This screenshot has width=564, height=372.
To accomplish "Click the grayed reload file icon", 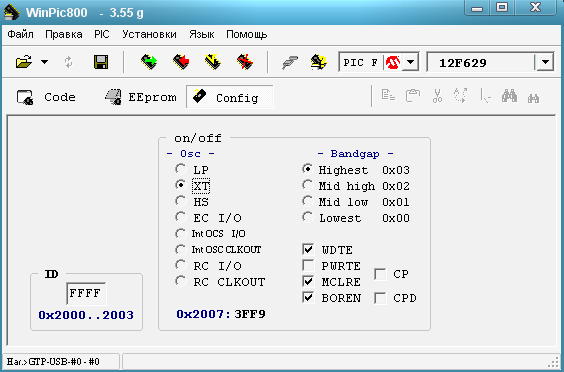I will click(x=68, y=62).
